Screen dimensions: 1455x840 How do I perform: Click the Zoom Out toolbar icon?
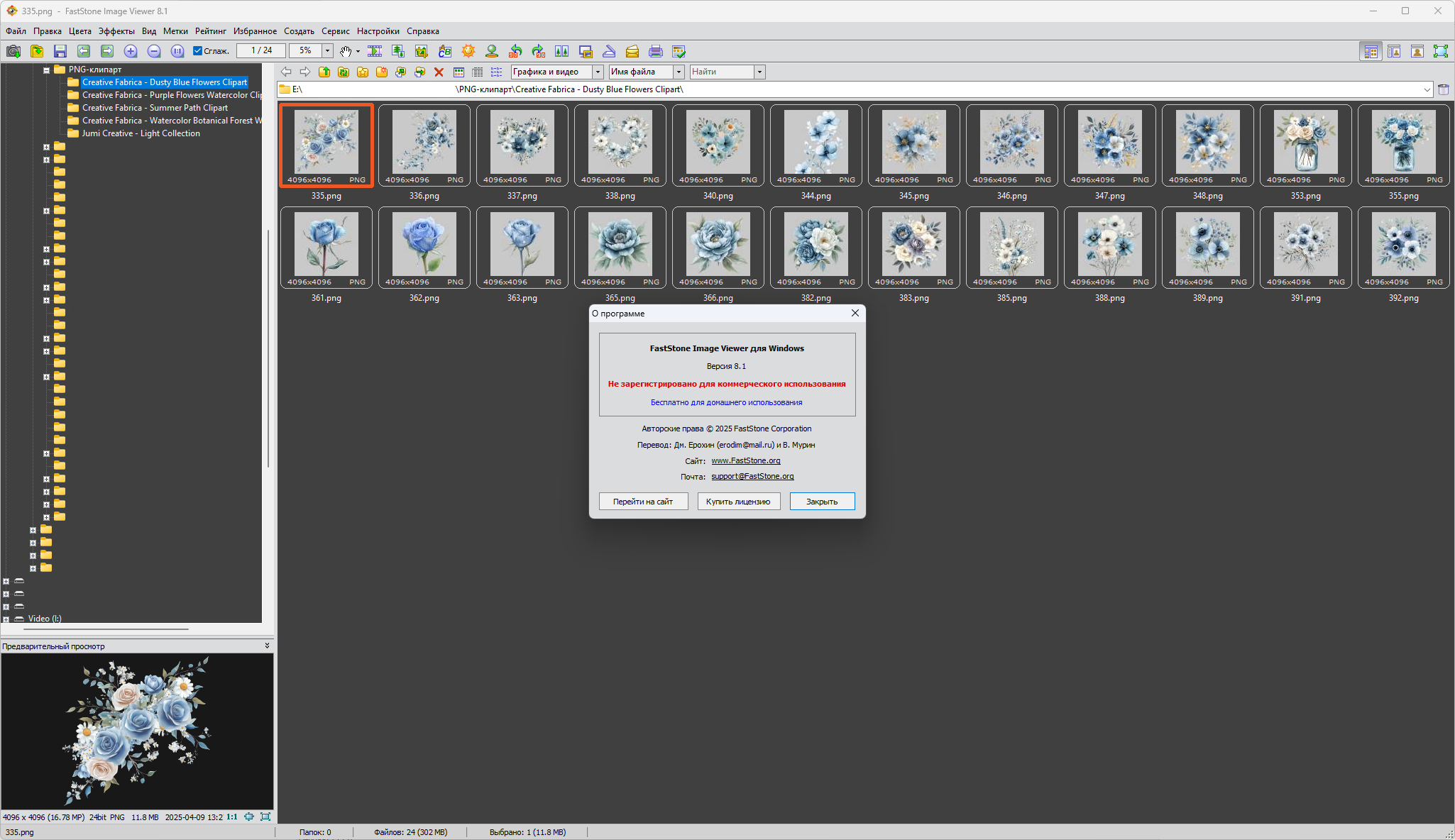154,51
